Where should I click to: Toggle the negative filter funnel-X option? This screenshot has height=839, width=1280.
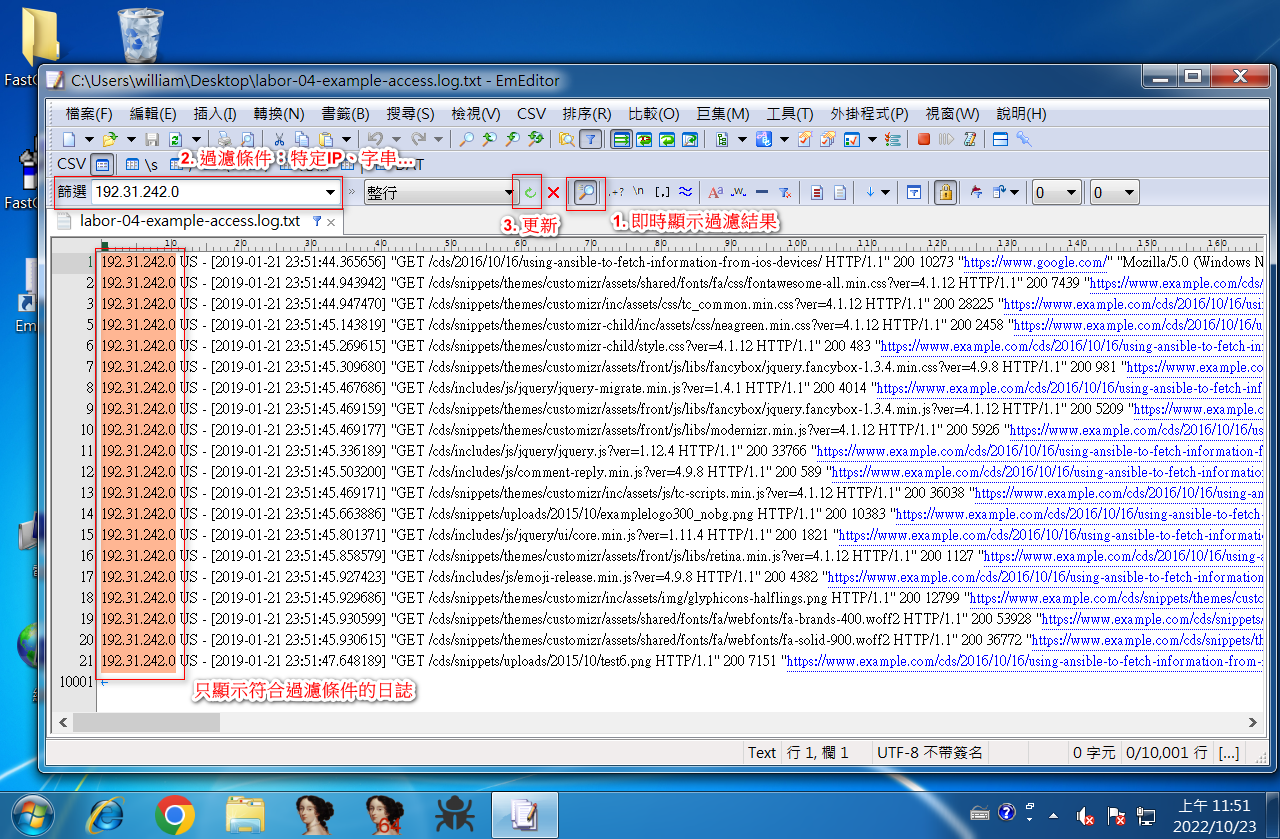point(785,192)
